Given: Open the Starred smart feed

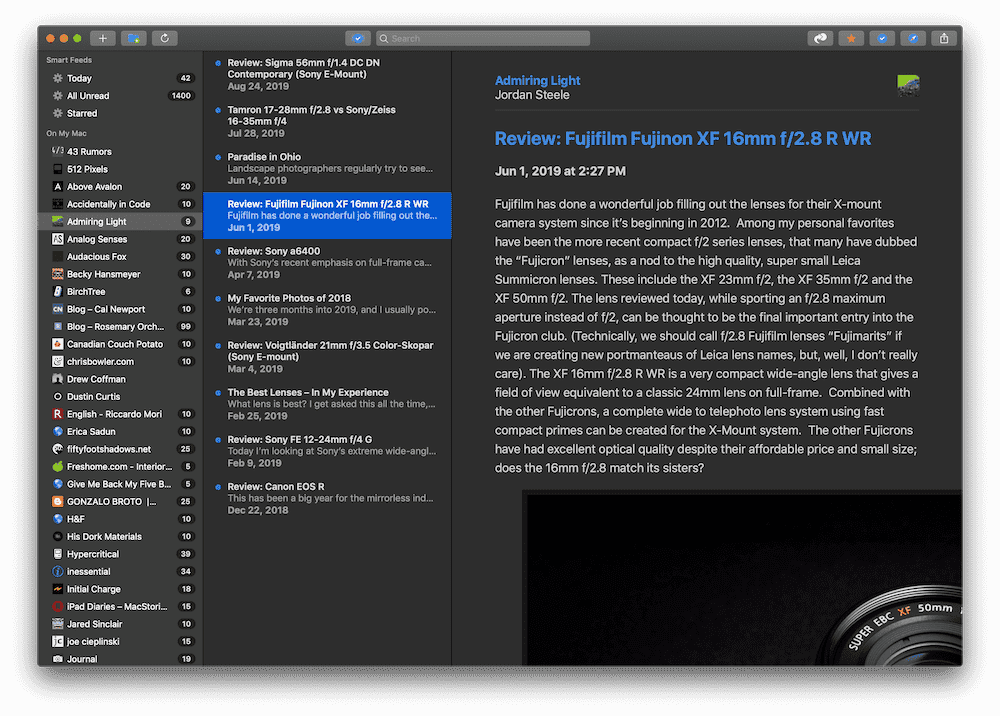Looking at the screenshot, I should click(x=120, y=113).
